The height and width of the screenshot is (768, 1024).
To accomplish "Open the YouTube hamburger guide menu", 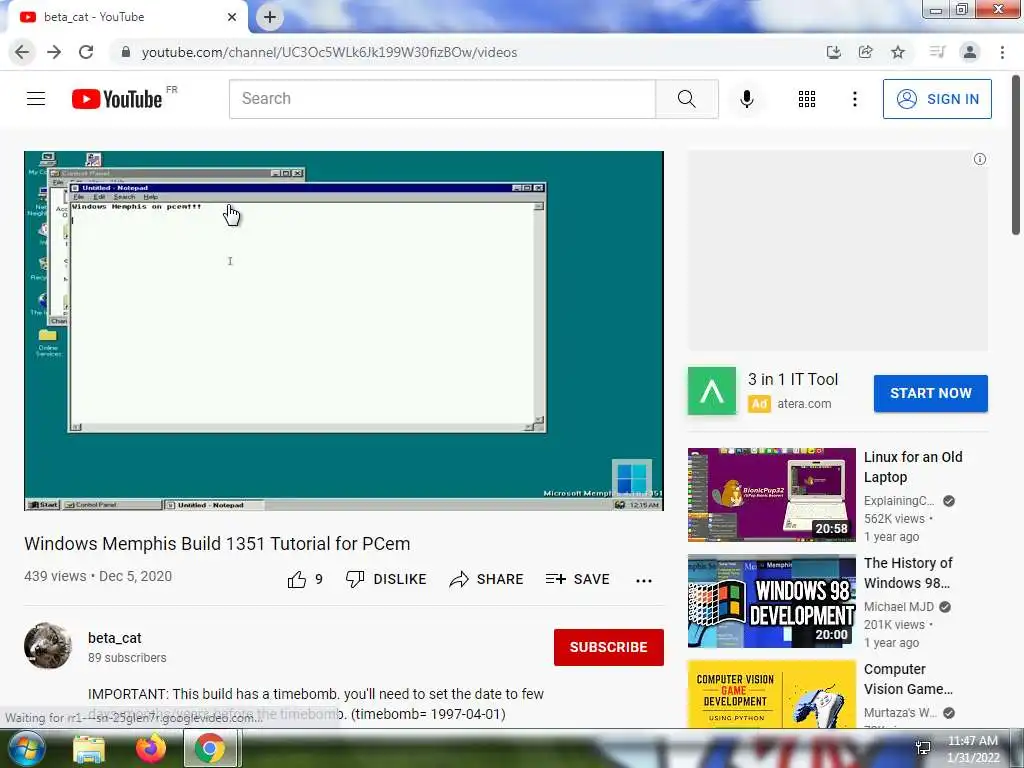I will [36, 99].
